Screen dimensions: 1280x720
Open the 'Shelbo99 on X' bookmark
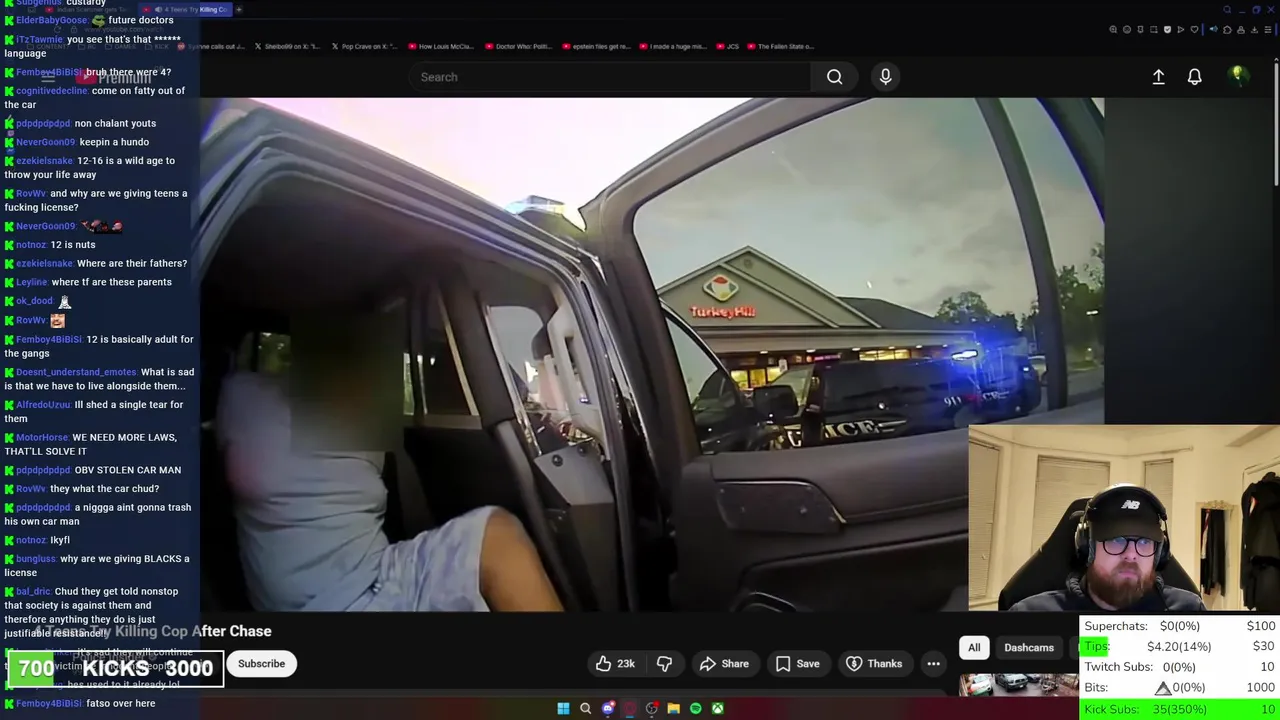tap(286, 46)
